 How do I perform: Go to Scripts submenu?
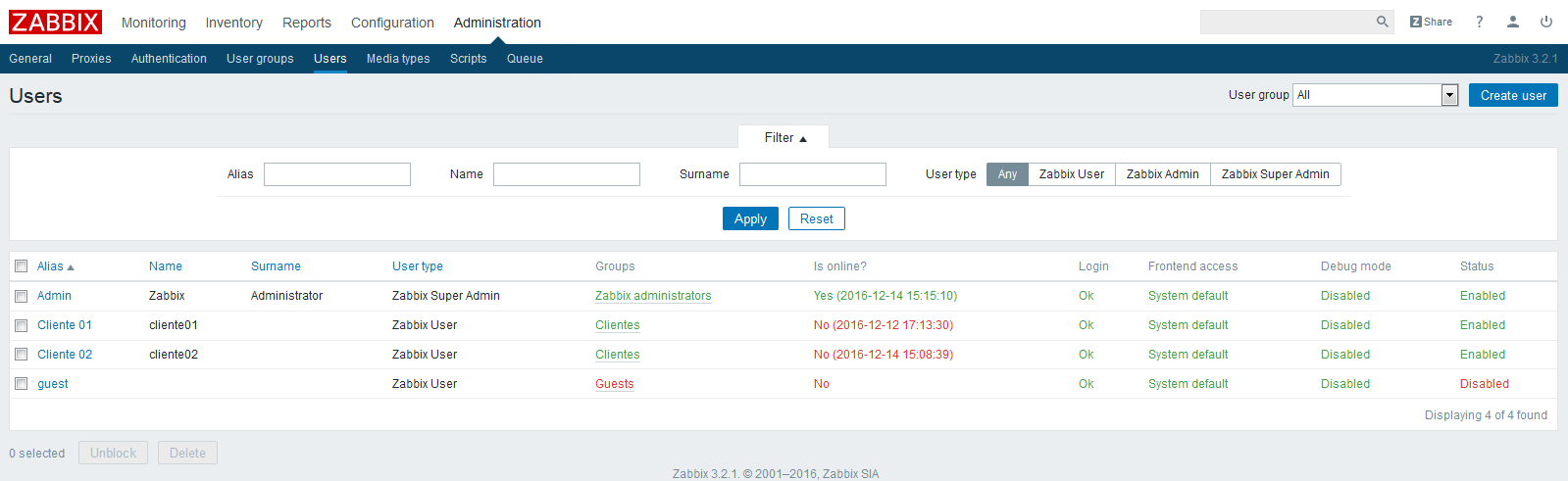[x=469, y=59]
